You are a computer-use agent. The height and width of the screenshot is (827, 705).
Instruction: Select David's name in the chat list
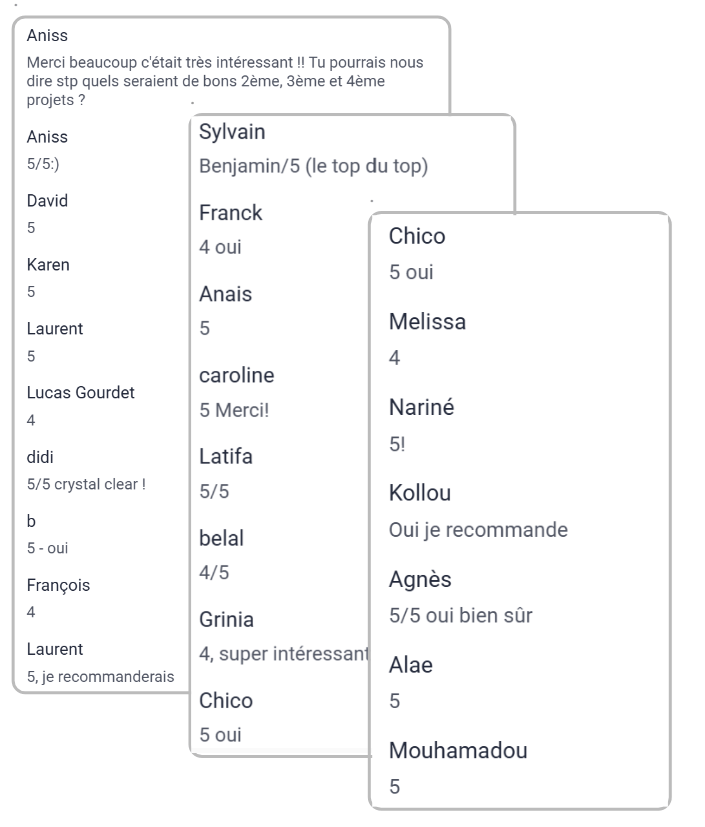[x=47, y=200]
